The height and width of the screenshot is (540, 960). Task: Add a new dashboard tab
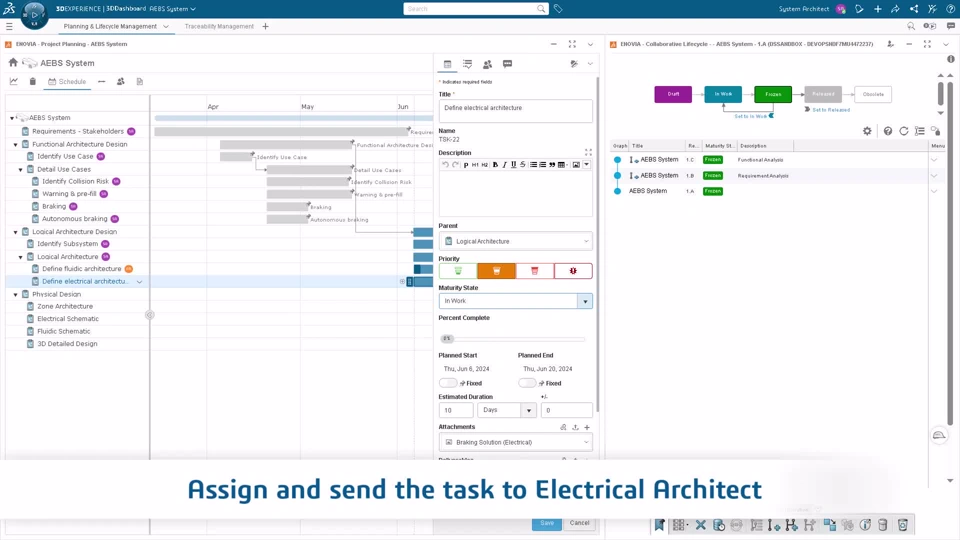tap(265, 26)
